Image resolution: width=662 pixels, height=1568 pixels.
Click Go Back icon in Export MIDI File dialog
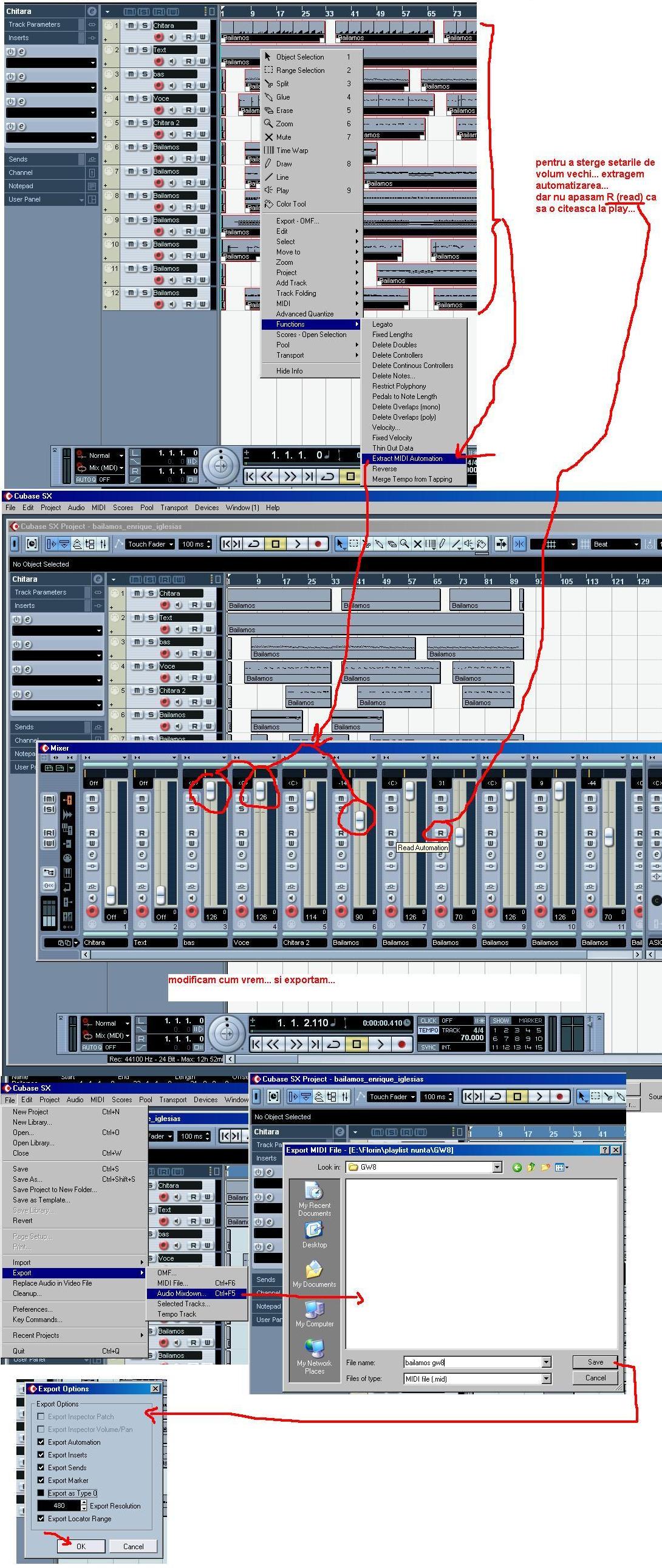[517, 1167]
